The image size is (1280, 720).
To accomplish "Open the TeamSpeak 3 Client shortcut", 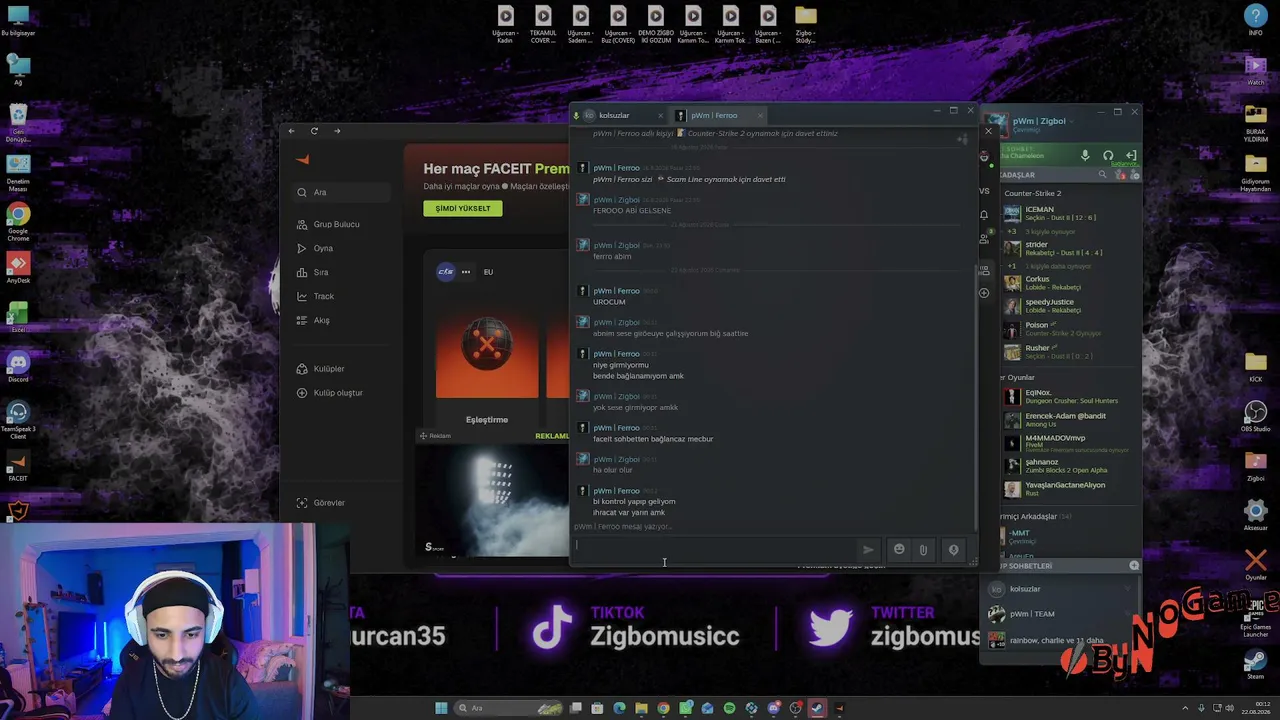I will [x=18, y=419].
